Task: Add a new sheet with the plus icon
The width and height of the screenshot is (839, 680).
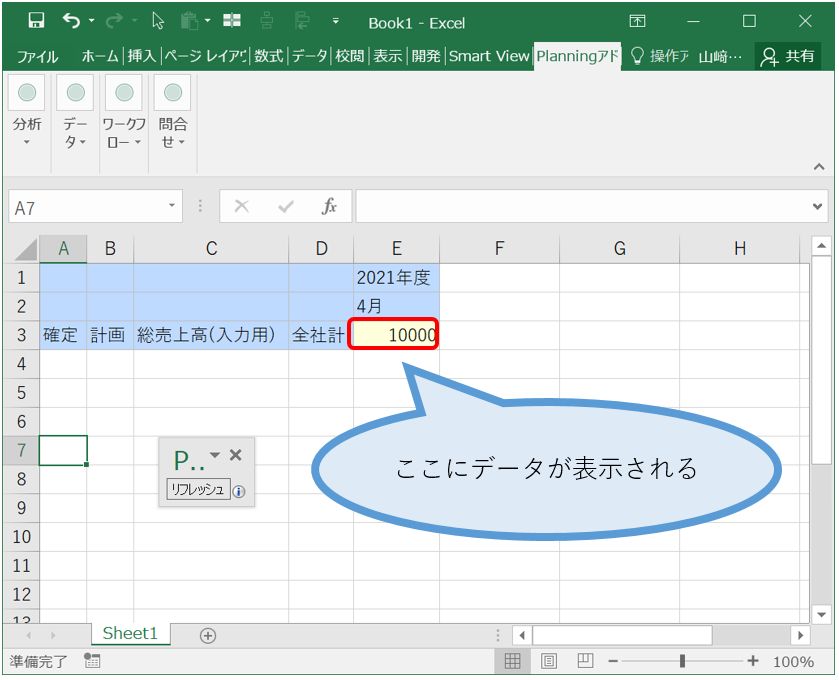Action: tap(208, 635)
